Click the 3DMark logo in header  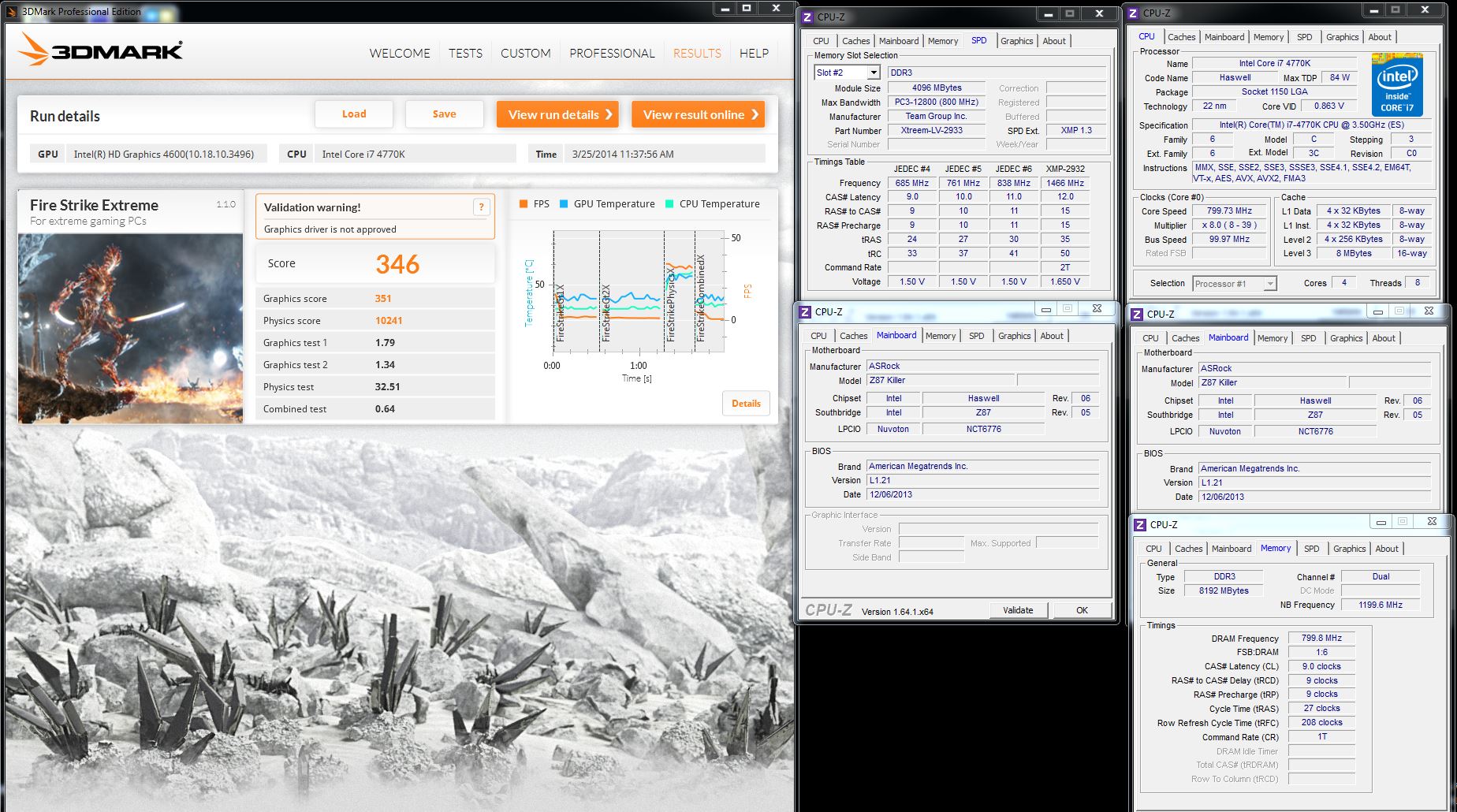tap(100, 50)
